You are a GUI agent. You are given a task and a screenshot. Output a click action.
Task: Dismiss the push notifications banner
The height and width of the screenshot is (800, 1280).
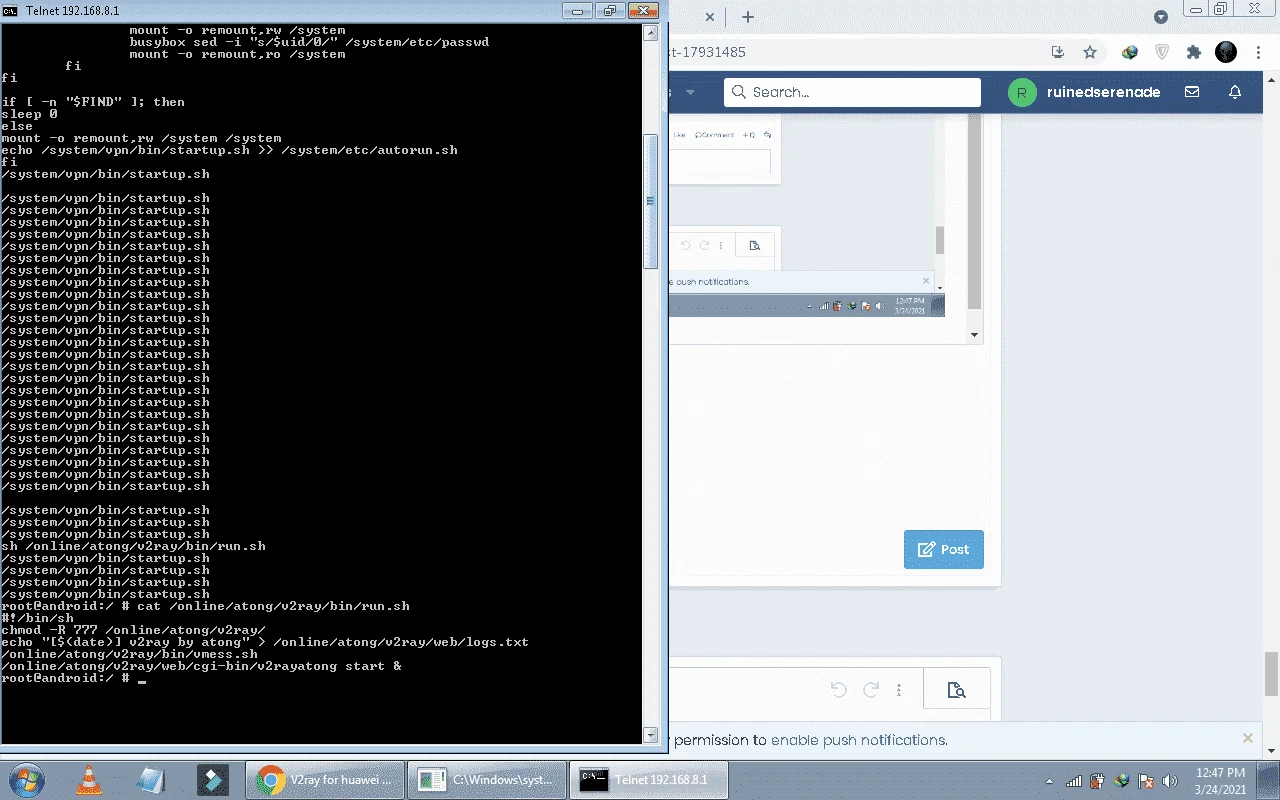pos(1247,738)
